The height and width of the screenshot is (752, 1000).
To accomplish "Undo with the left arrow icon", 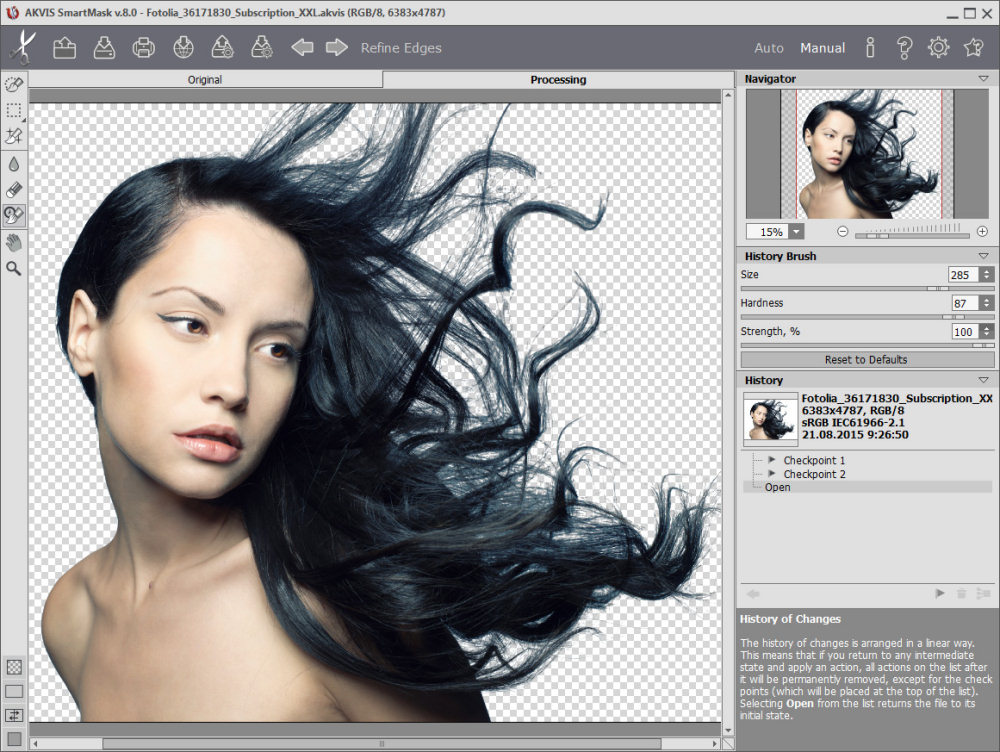I will coord(302,47).
